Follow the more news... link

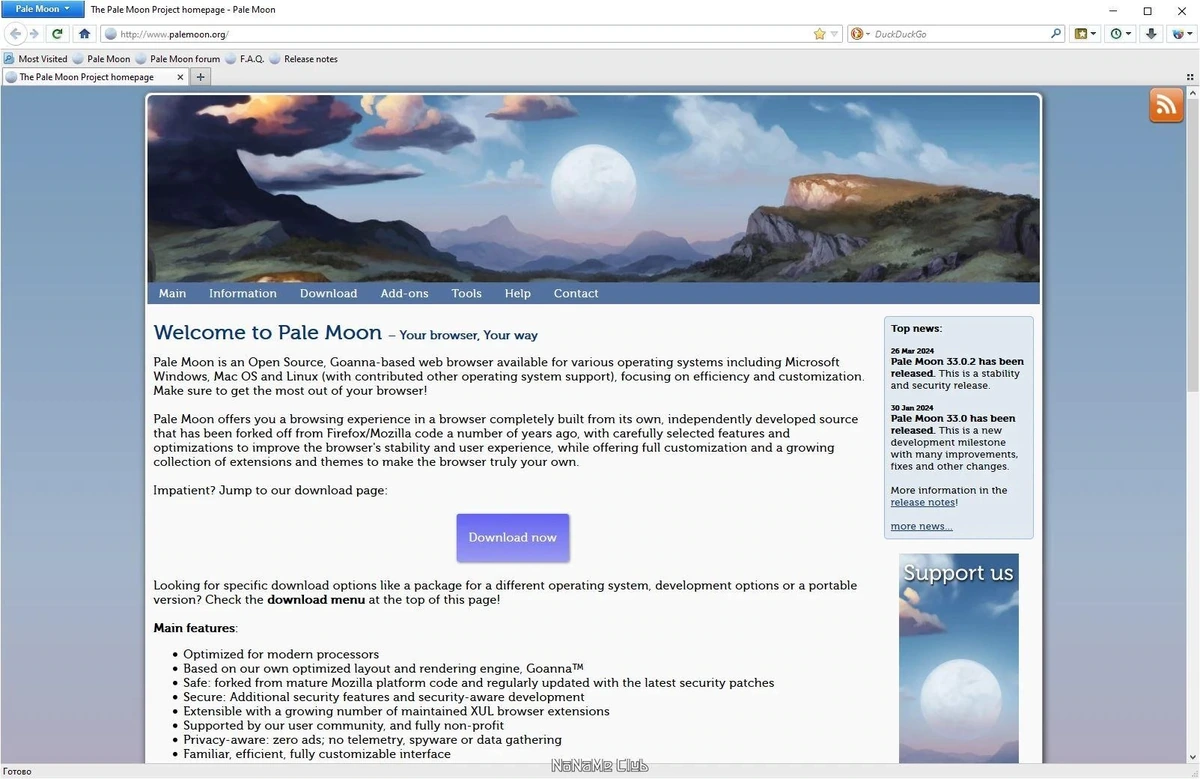coord(922,526)
